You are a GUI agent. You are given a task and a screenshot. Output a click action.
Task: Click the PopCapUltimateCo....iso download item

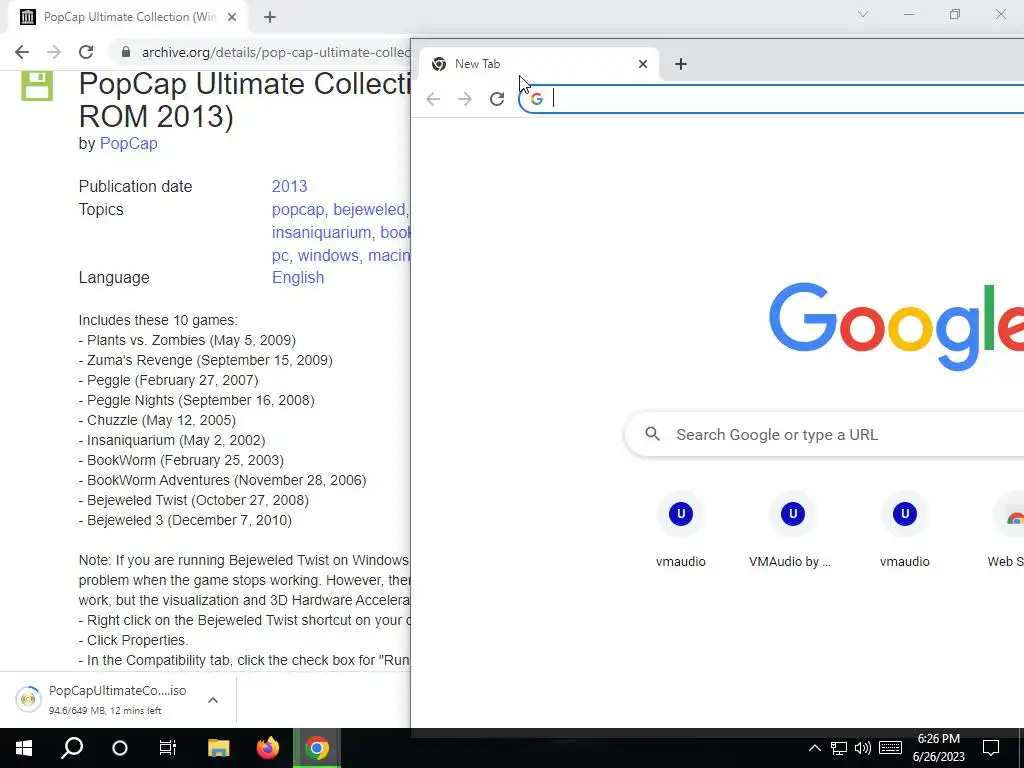click(x=118, y=699)
